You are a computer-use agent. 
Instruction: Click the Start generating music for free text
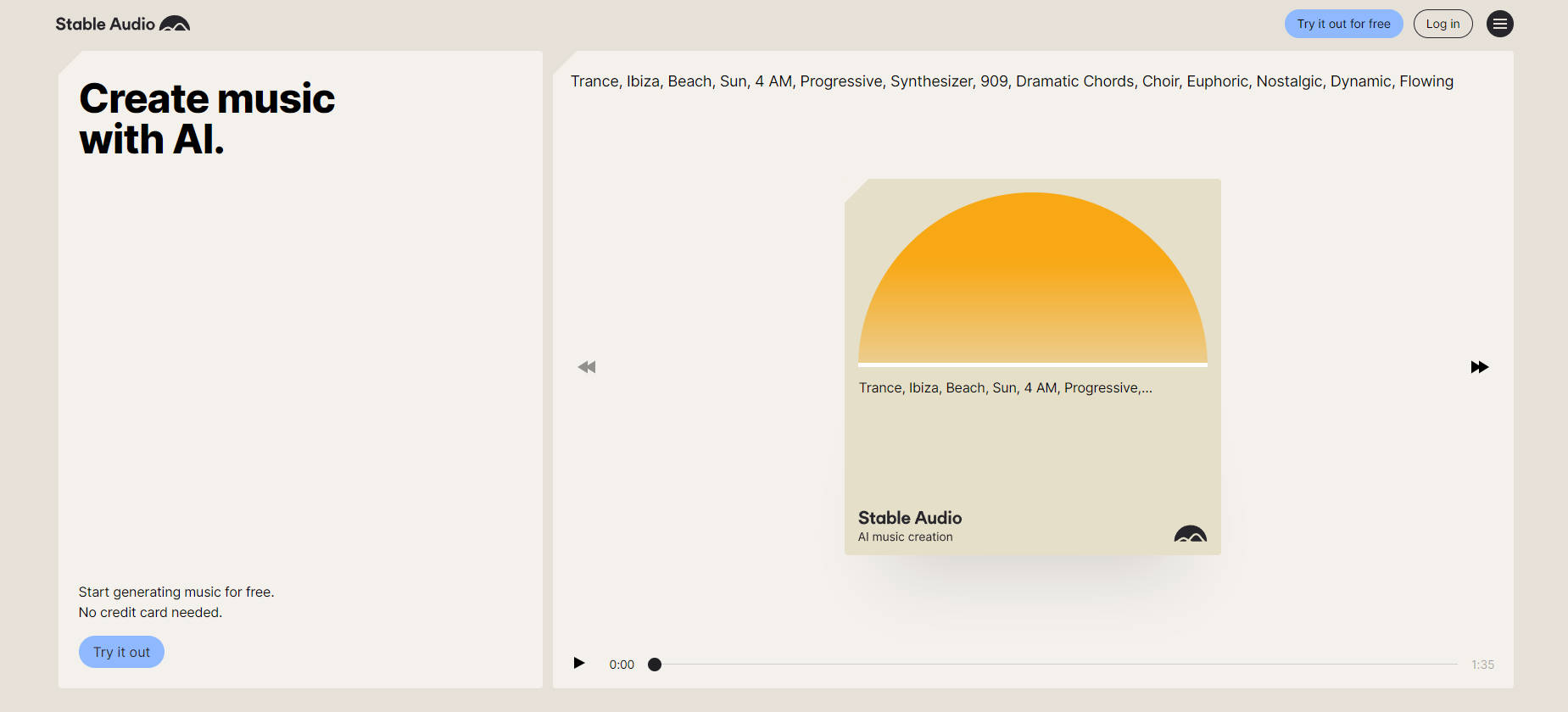176,592
